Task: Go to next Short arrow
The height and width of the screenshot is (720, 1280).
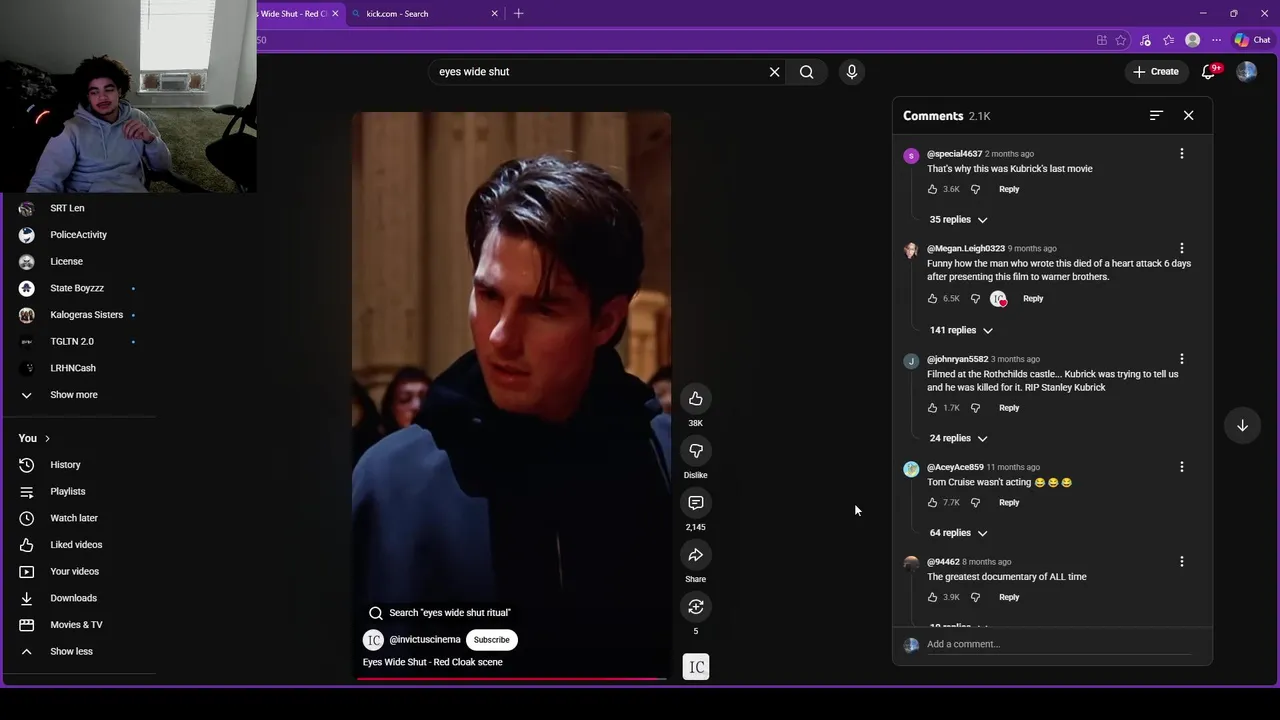Action: (x=1242, y=426)
